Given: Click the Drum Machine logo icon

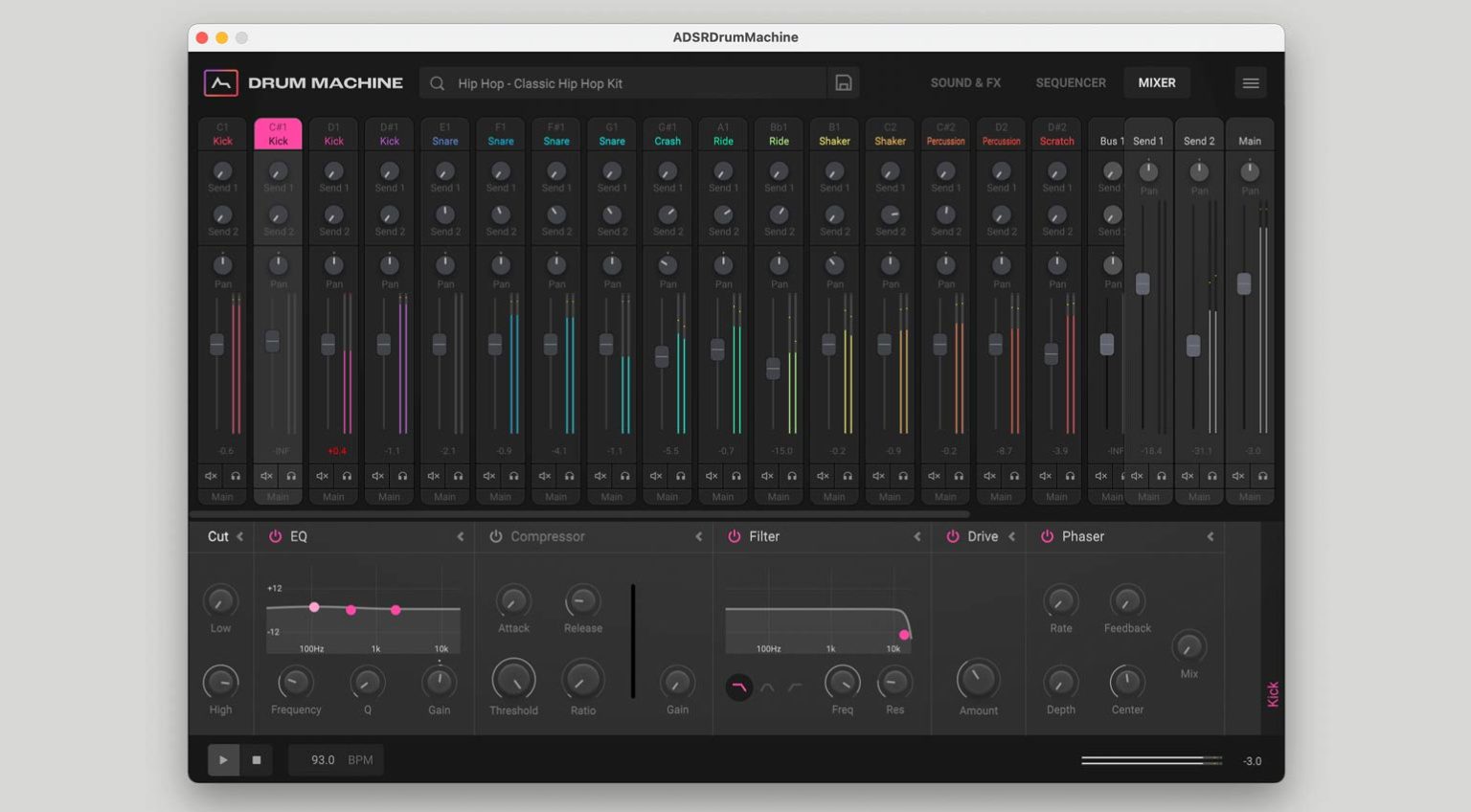Looking at the screenshot, I should click(220, 82).
